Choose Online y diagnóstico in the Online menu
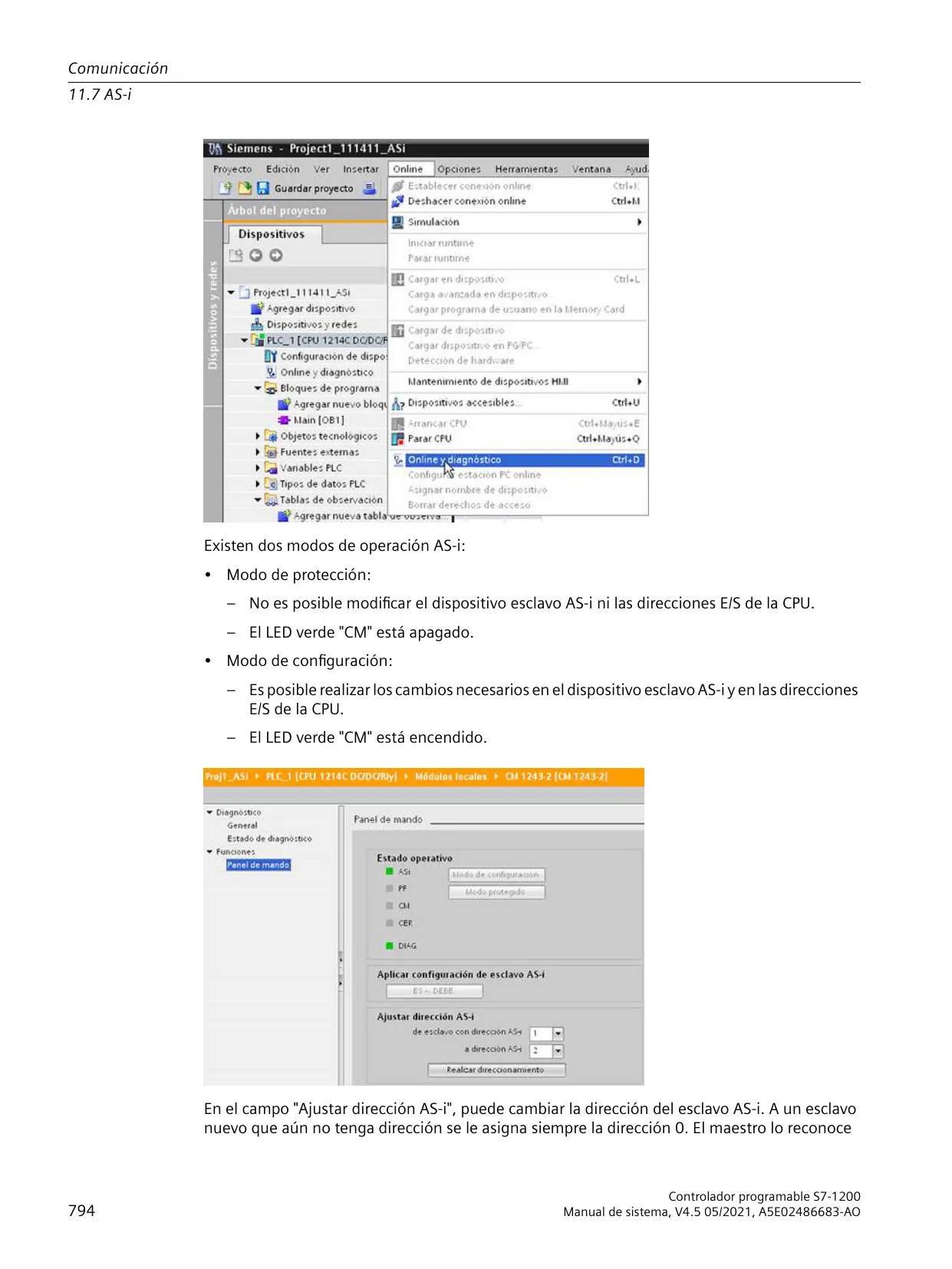952x1269 pixels. (x=518, y=460)
